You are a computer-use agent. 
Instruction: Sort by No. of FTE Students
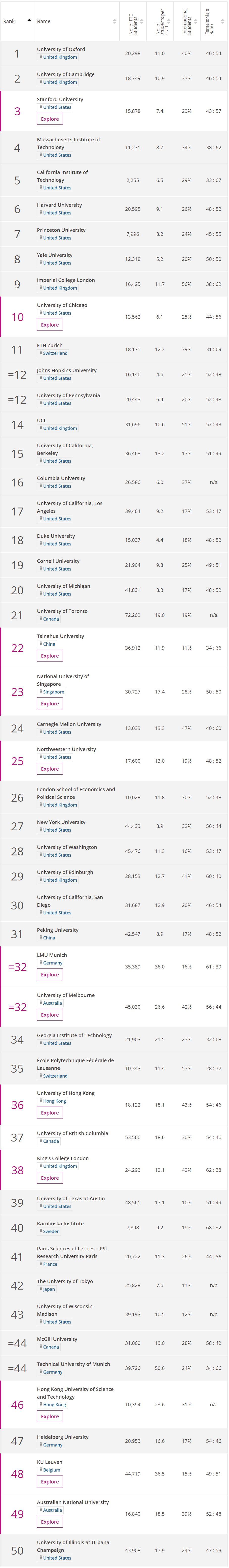point(142,21)
